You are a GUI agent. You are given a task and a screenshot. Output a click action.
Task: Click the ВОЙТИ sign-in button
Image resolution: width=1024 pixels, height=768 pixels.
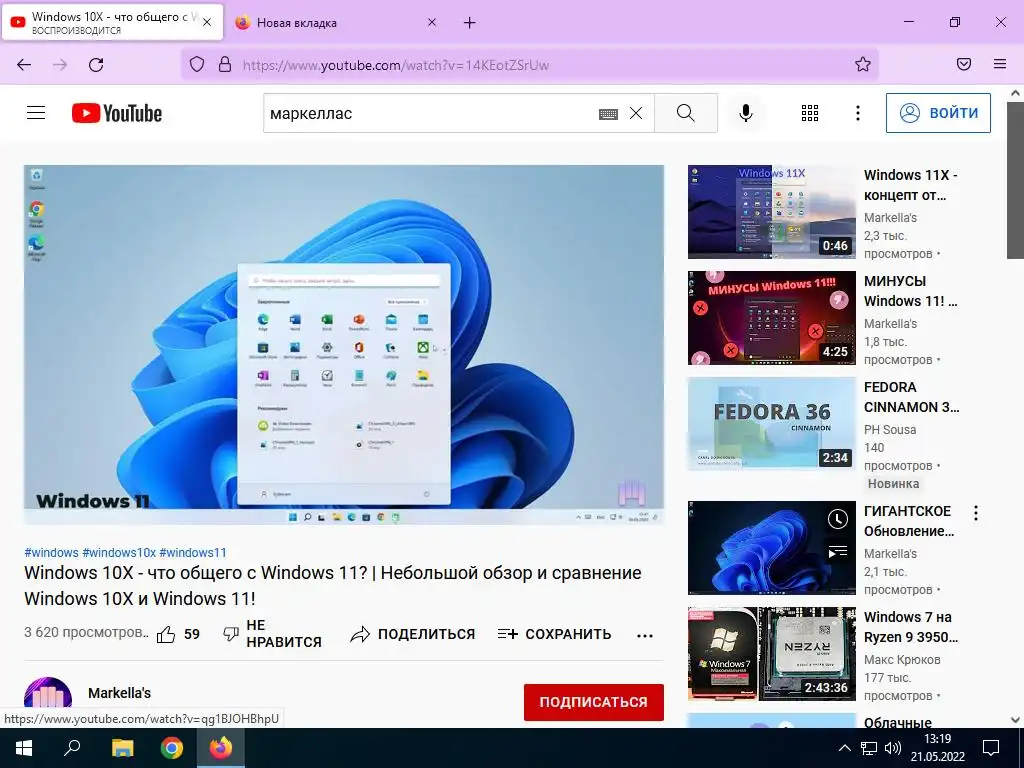point(938,113)
